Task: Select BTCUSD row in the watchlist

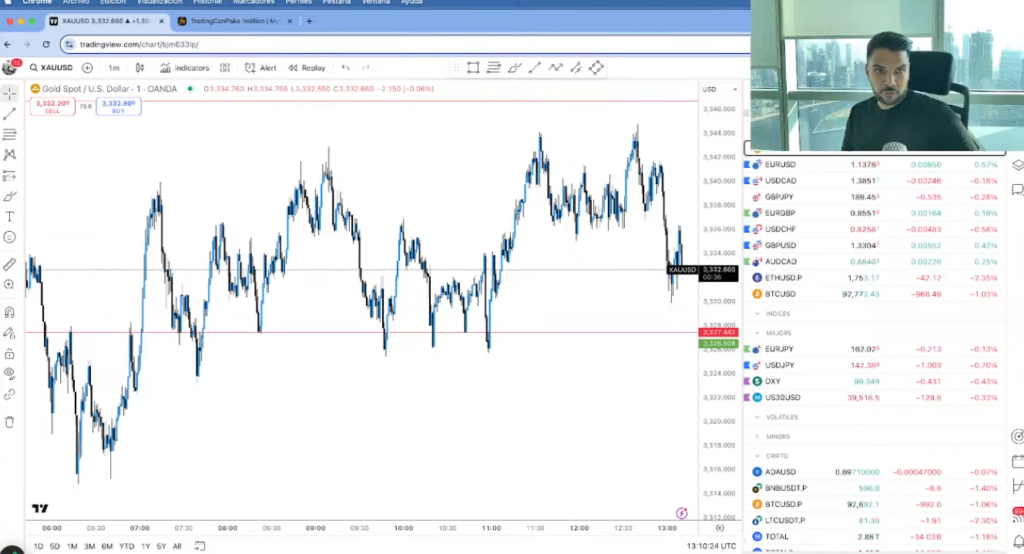Action: [874, 294]
